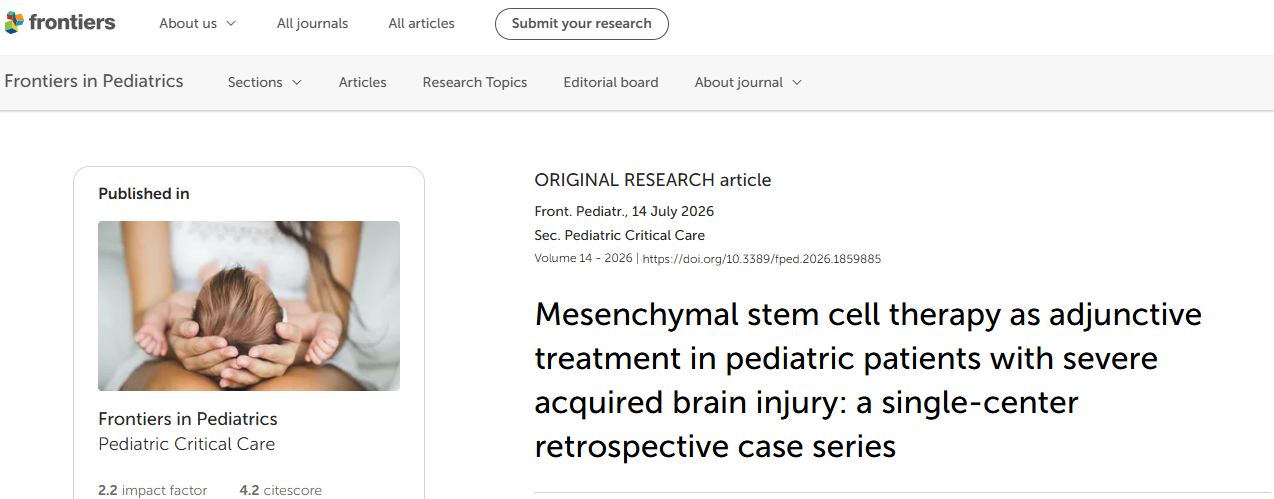Select the Articles tab
The image size is (1274, 499).
pyautogui.click(x=362, y=82)
